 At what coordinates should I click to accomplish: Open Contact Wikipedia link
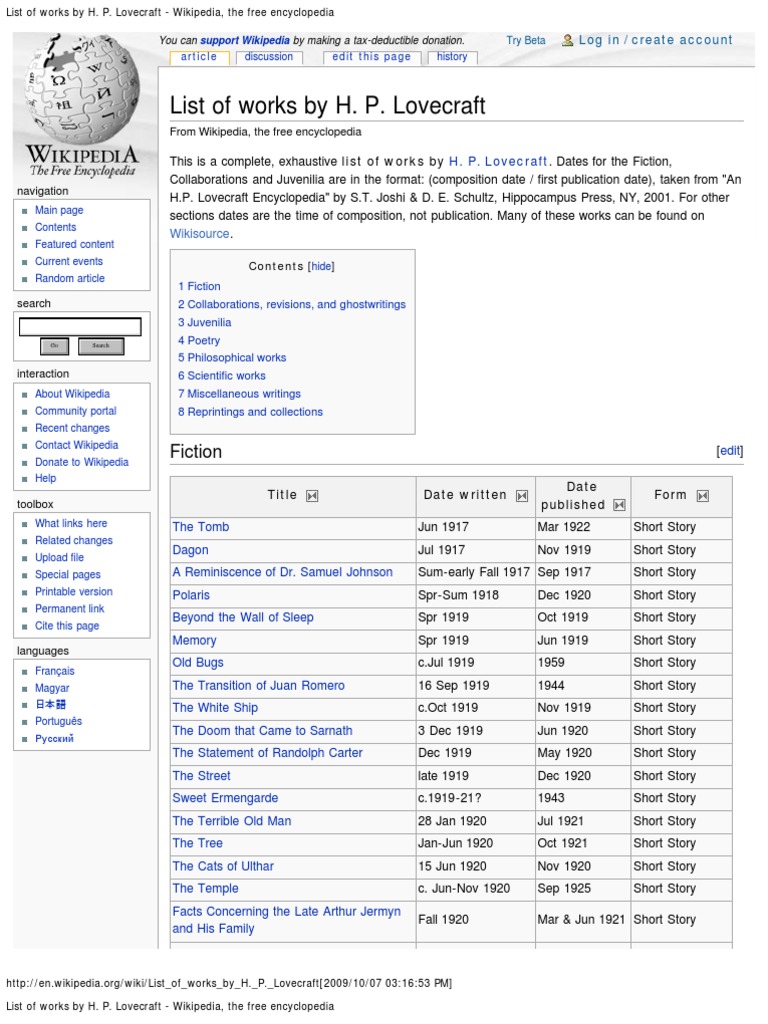[x=76, y=445]
